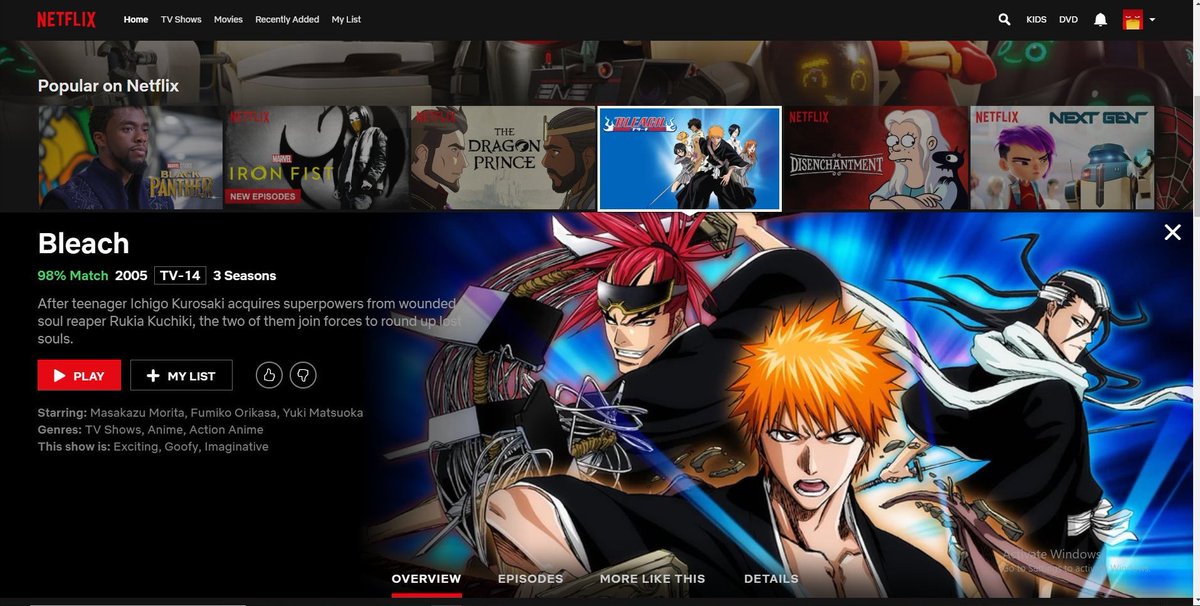This screenshot has width=1200, height=606.
Task: Open the Movies menu item
Action: click(x=228, y=19)
